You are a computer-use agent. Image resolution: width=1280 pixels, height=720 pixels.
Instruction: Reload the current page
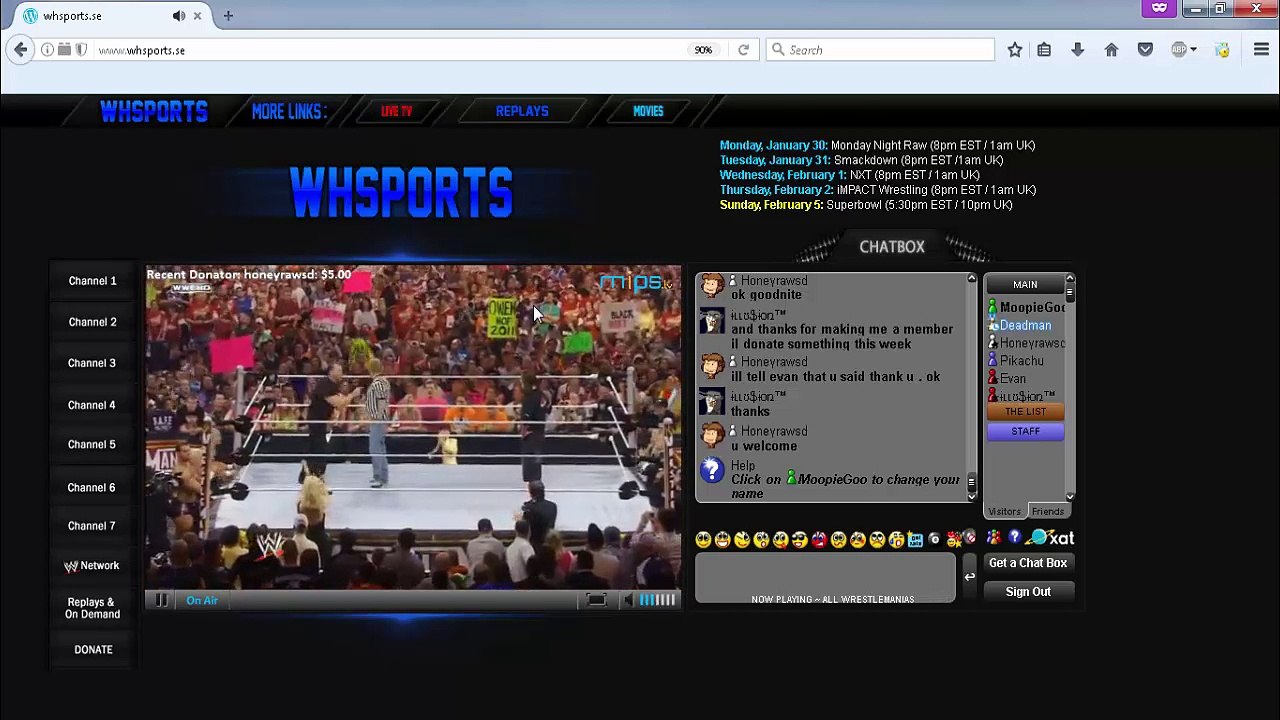click(743, 50)
